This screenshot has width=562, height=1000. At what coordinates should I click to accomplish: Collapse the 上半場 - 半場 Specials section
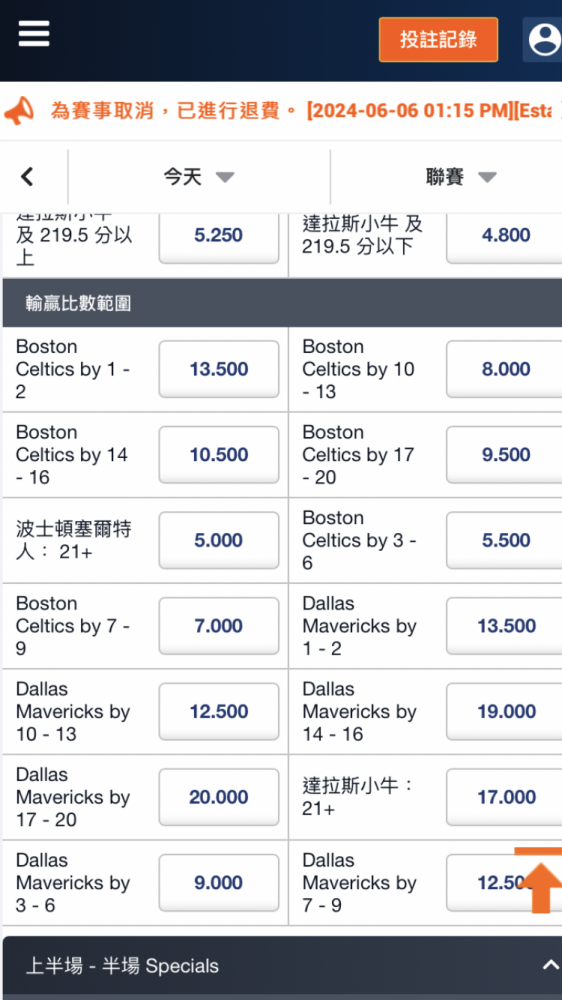click(551, 965)
